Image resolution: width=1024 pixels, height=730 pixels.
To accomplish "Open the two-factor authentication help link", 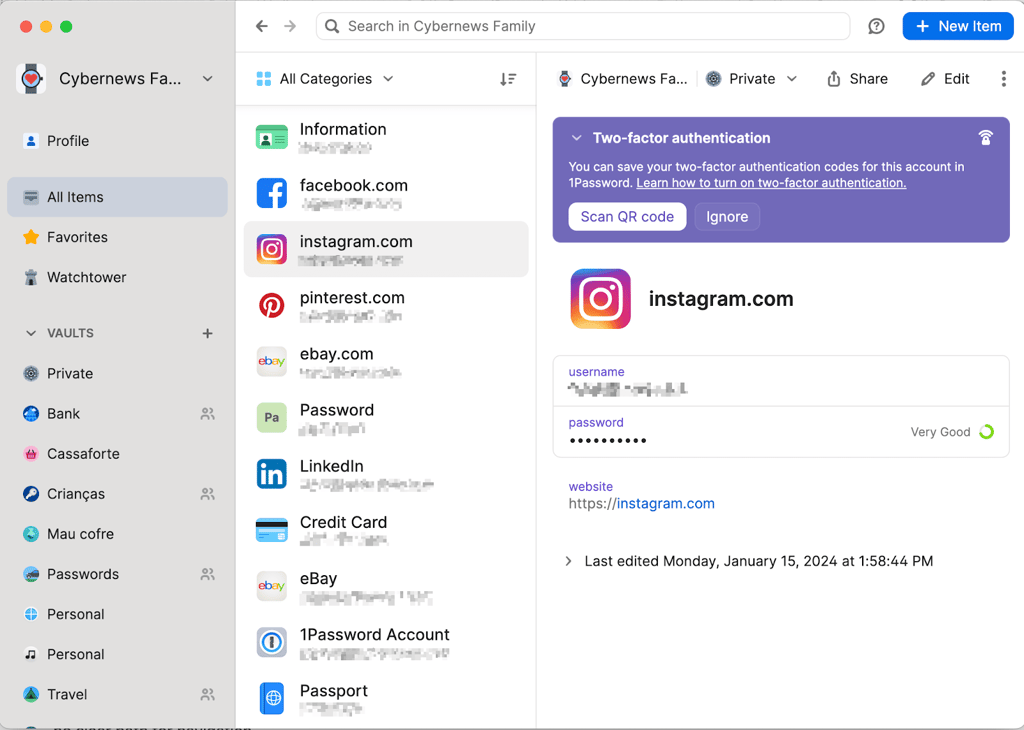I will pos(771,183).
